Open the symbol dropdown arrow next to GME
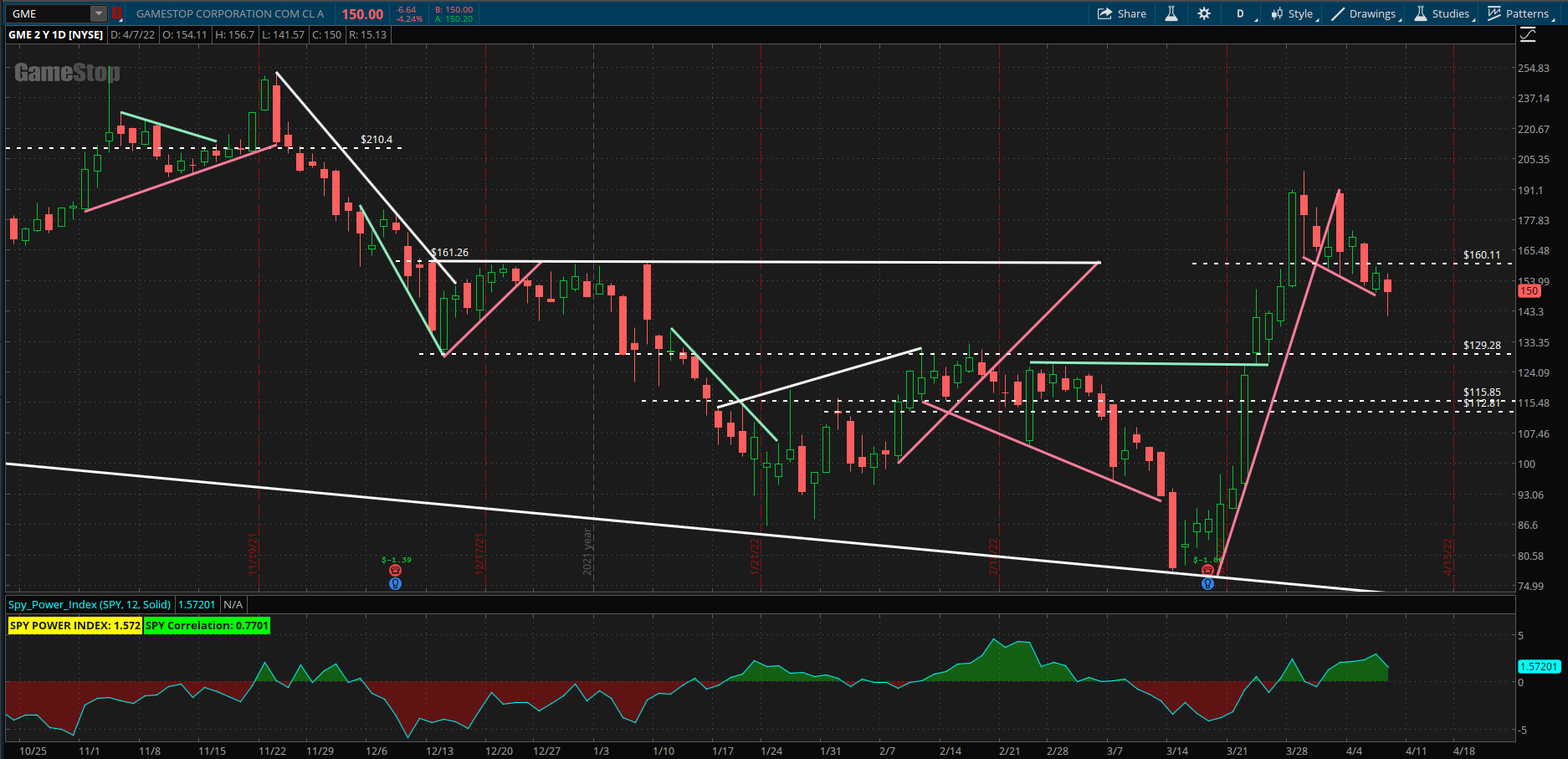Viewport: 1568px width, 759px height. (99, 13)
